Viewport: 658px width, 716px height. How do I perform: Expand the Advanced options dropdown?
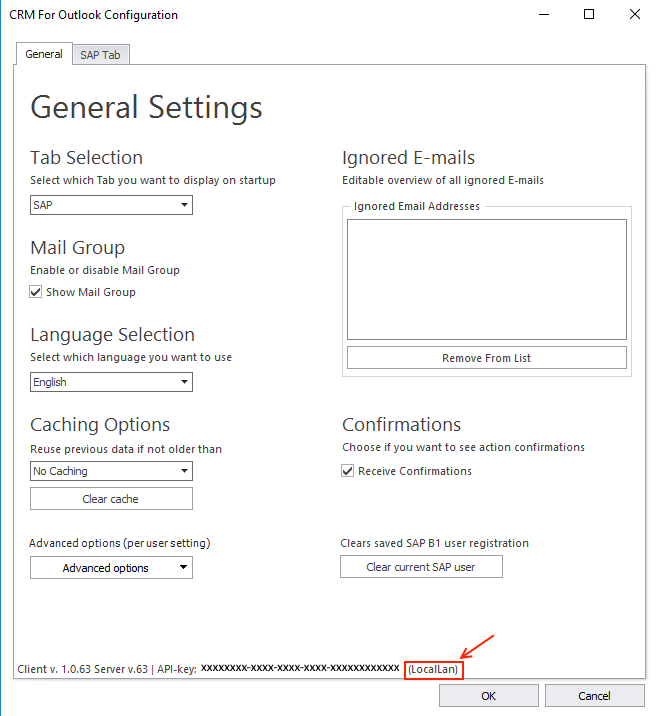(111, 568)
